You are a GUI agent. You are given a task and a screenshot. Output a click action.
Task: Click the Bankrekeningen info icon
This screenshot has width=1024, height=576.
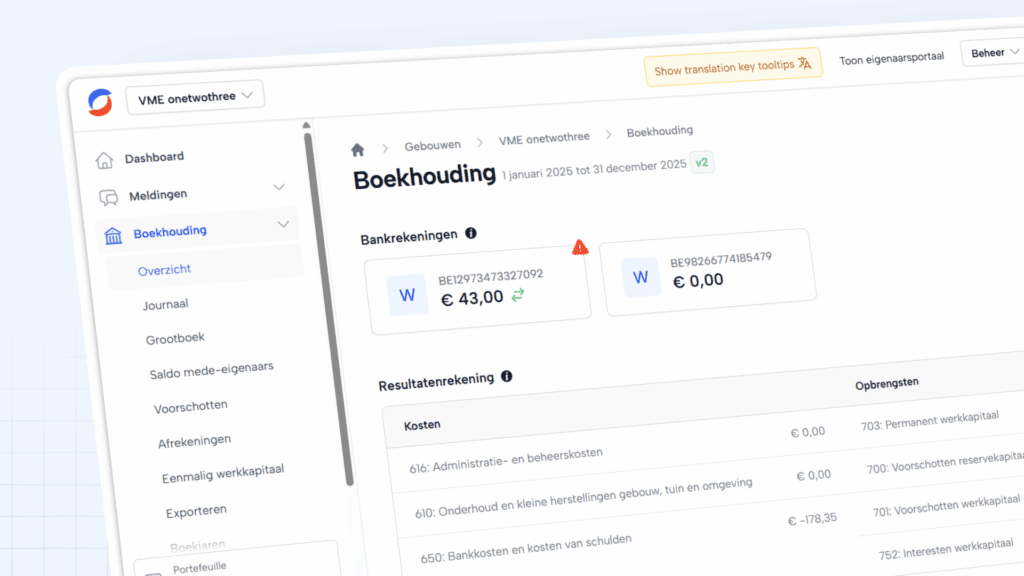pos(470,233)
